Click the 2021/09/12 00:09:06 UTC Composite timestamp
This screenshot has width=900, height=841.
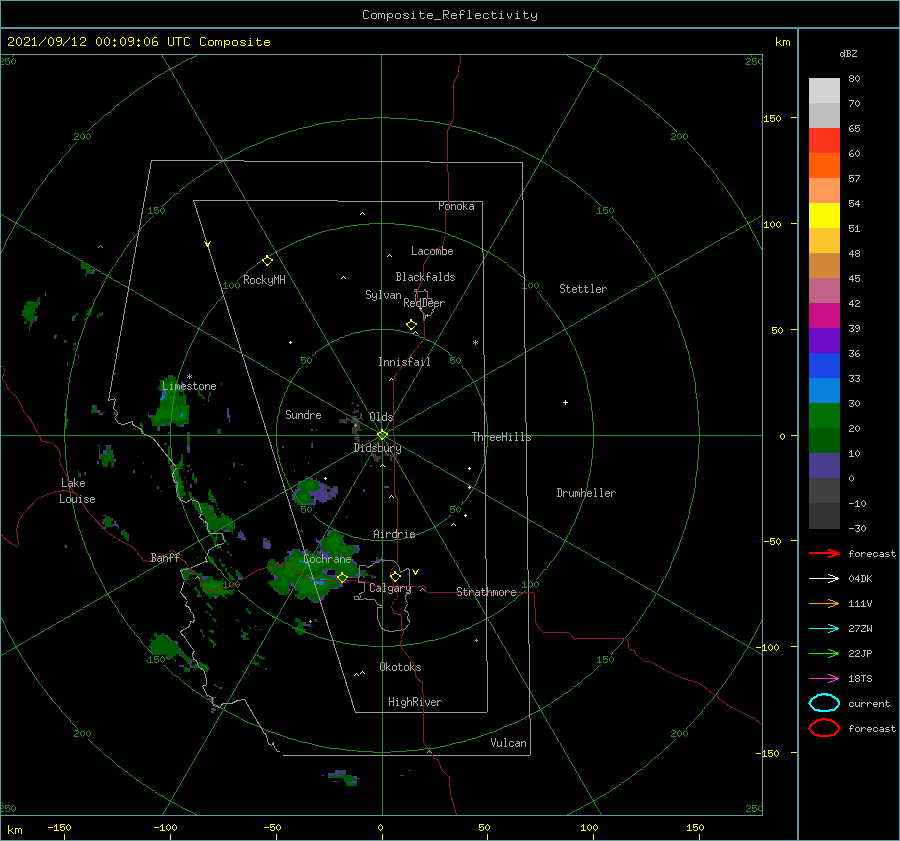click(138, 42)
